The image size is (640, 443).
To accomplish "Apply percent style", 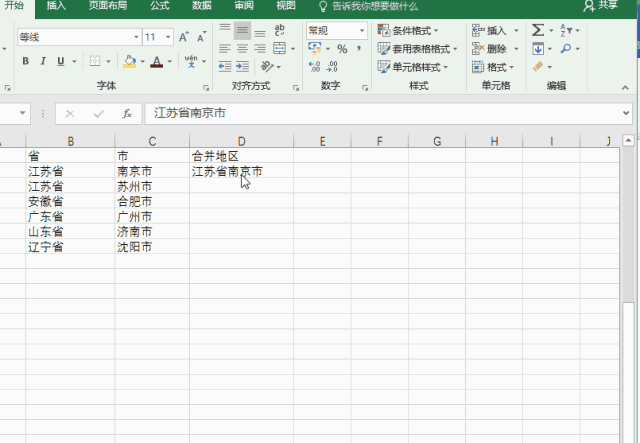I will click(342, 49).
